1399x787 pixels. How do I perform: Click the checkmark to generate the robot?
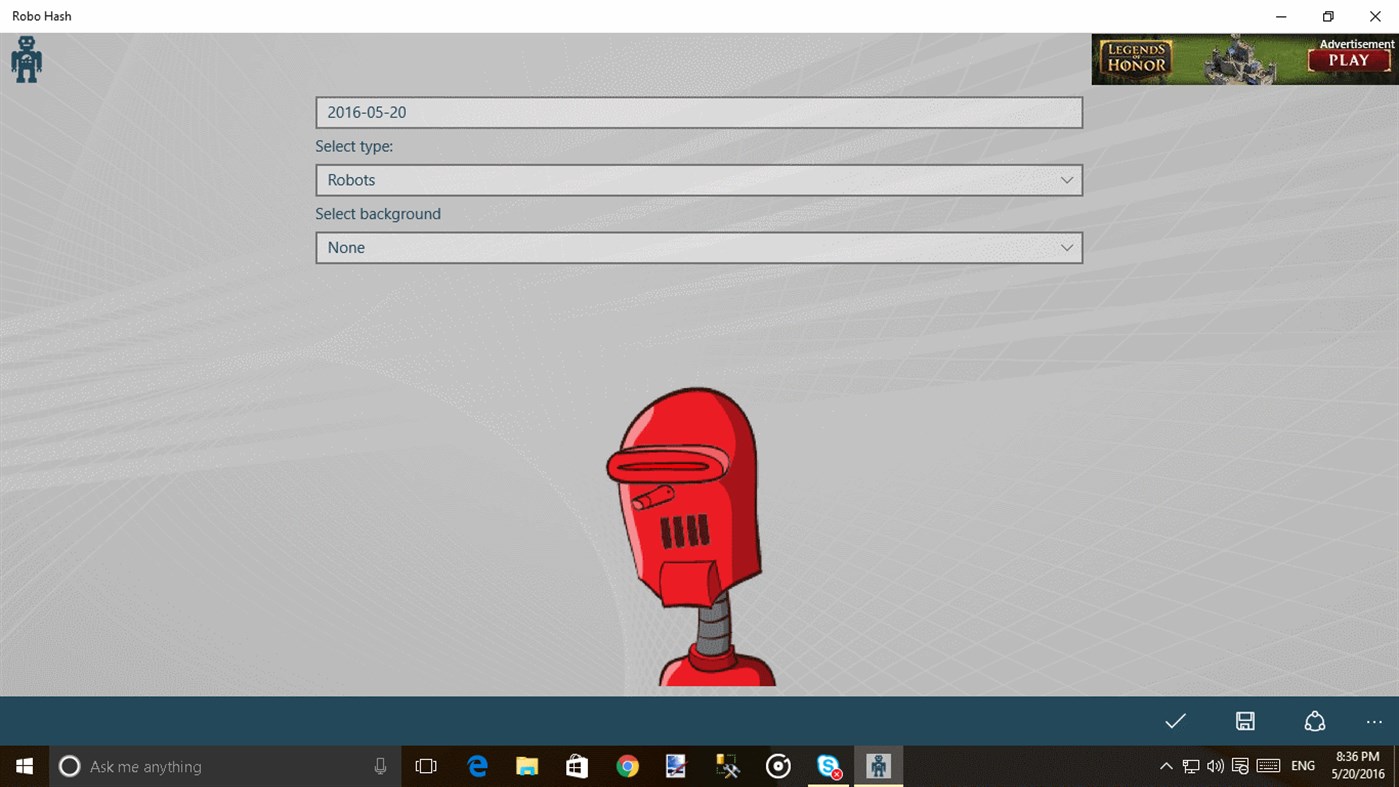(1175, 721)
